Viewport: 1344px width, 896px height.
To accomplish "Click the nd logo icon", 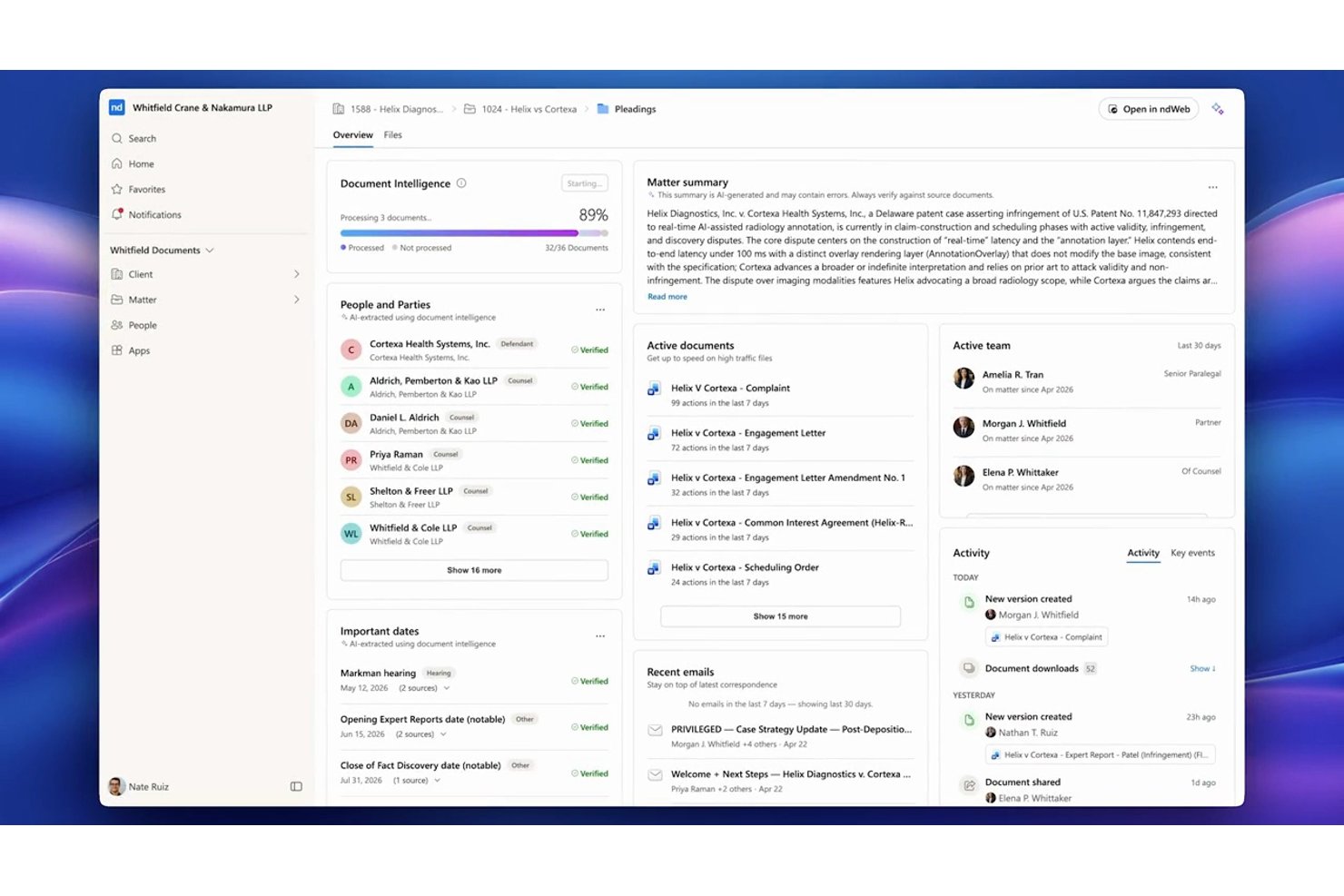I will point(117,107).
